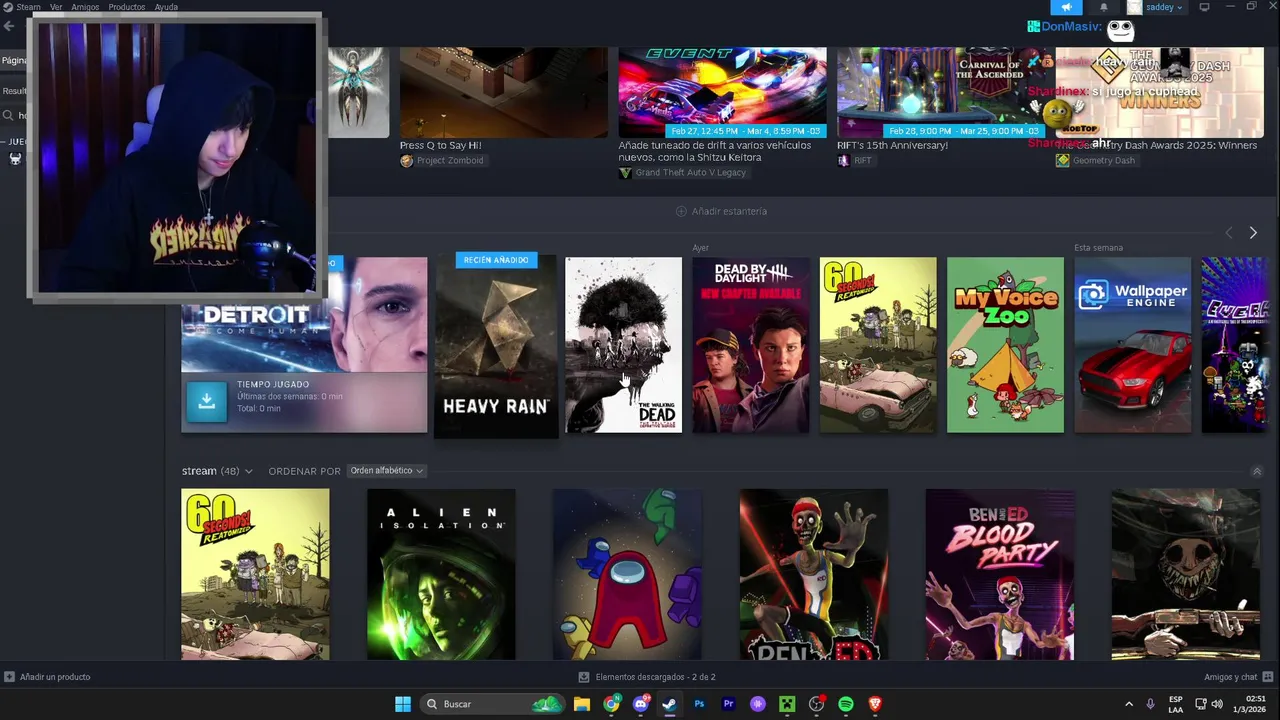Open RIFT's 15th Anniversary news
1280x720 pixels.
(x=892, y=145)
